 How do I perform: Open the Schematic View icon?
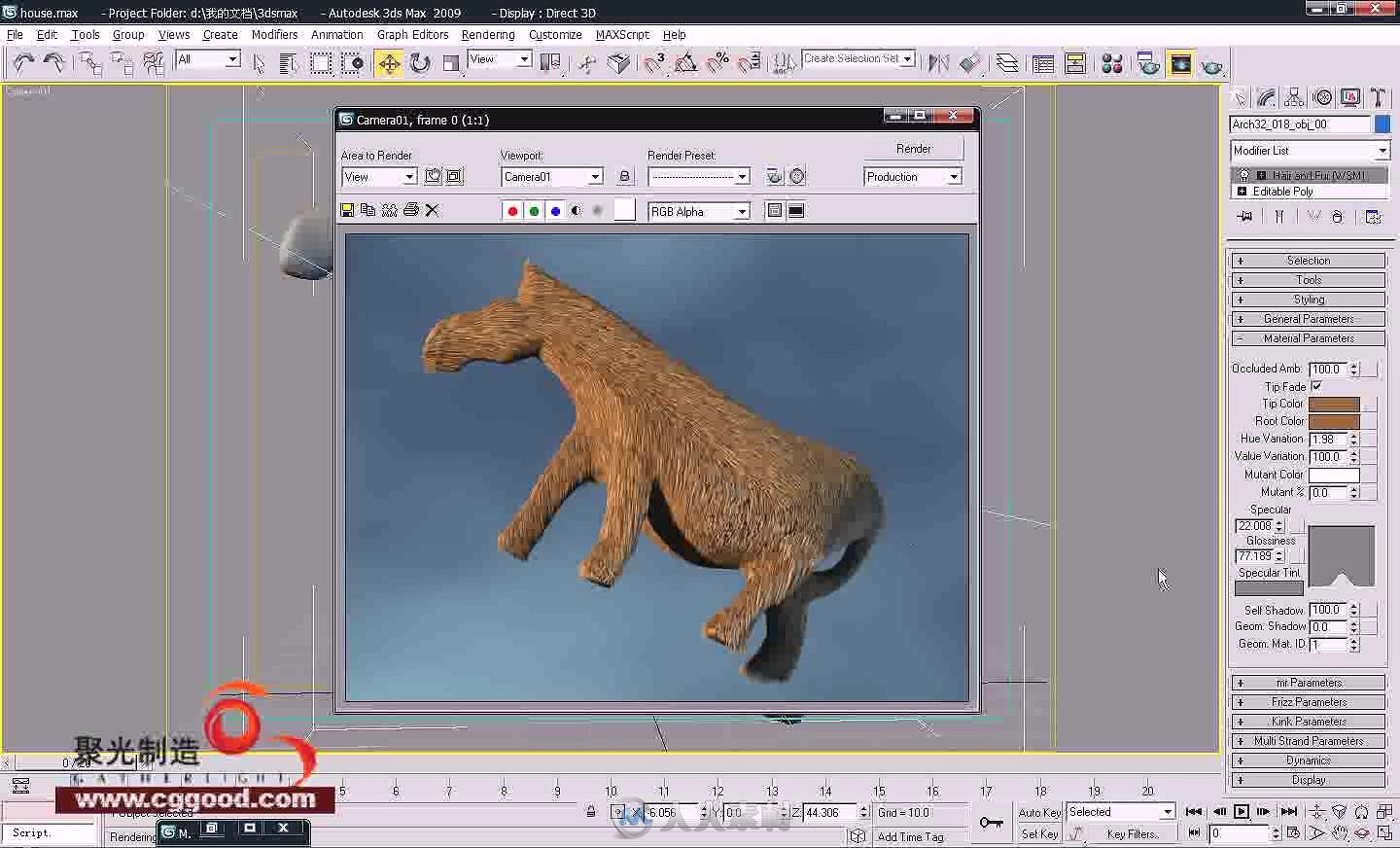tap(1075, 64)
